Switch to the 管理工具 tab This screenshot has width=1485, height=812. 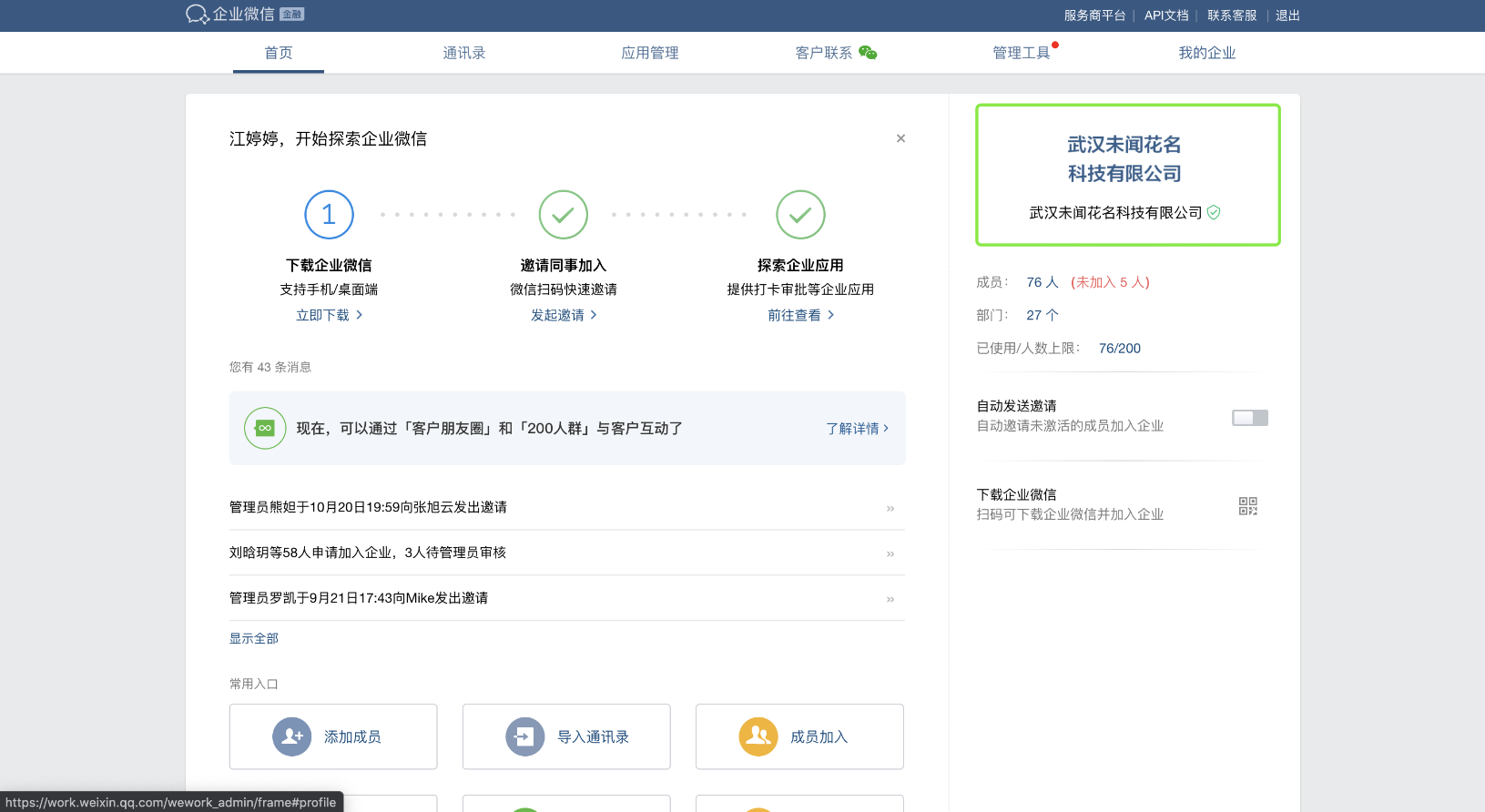pyautogui.click(x=1022, y=53)
